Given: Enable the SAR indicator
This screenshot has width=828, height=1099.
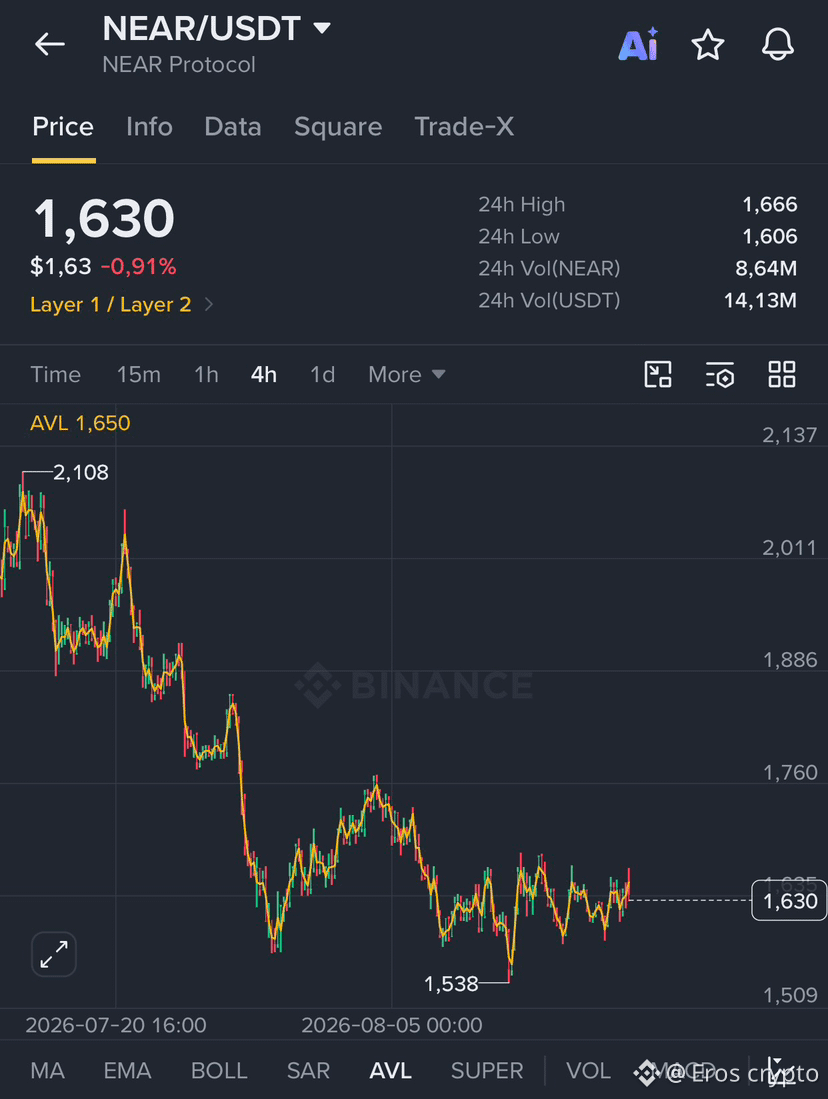Looking at the screenshot, I should coord(308,1071).
